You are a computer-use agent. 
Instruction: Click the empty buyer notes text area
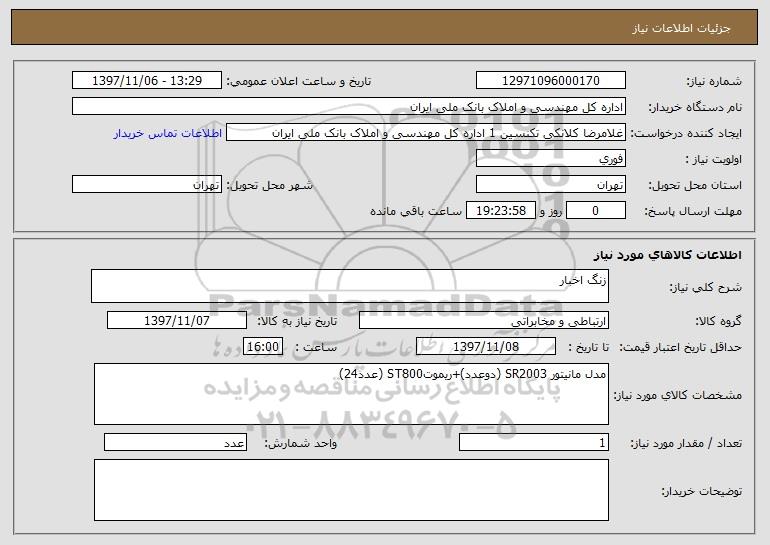[351, 490]
